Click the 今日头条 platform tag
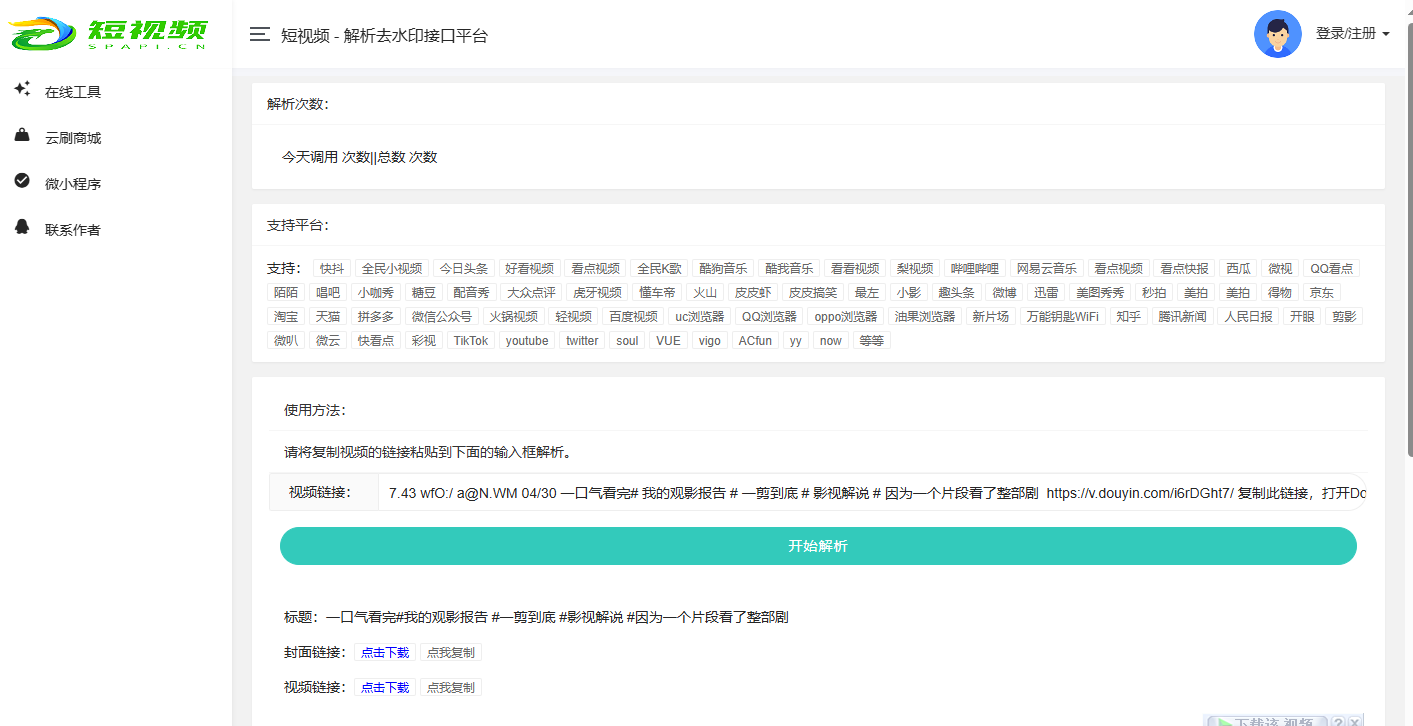The height and width of the screenshot is (726, 1413). [x=464, y=269]
